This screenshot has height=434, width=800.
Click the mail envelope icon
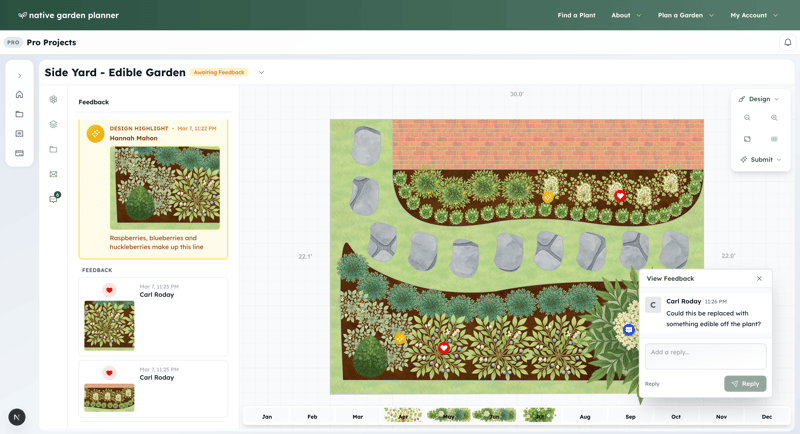[x=54, y=174]
